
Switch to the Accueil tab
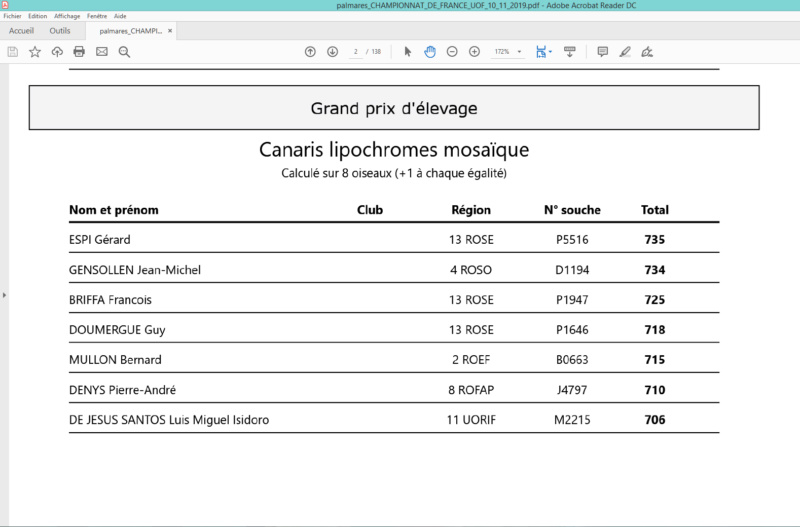click(21, 31)
